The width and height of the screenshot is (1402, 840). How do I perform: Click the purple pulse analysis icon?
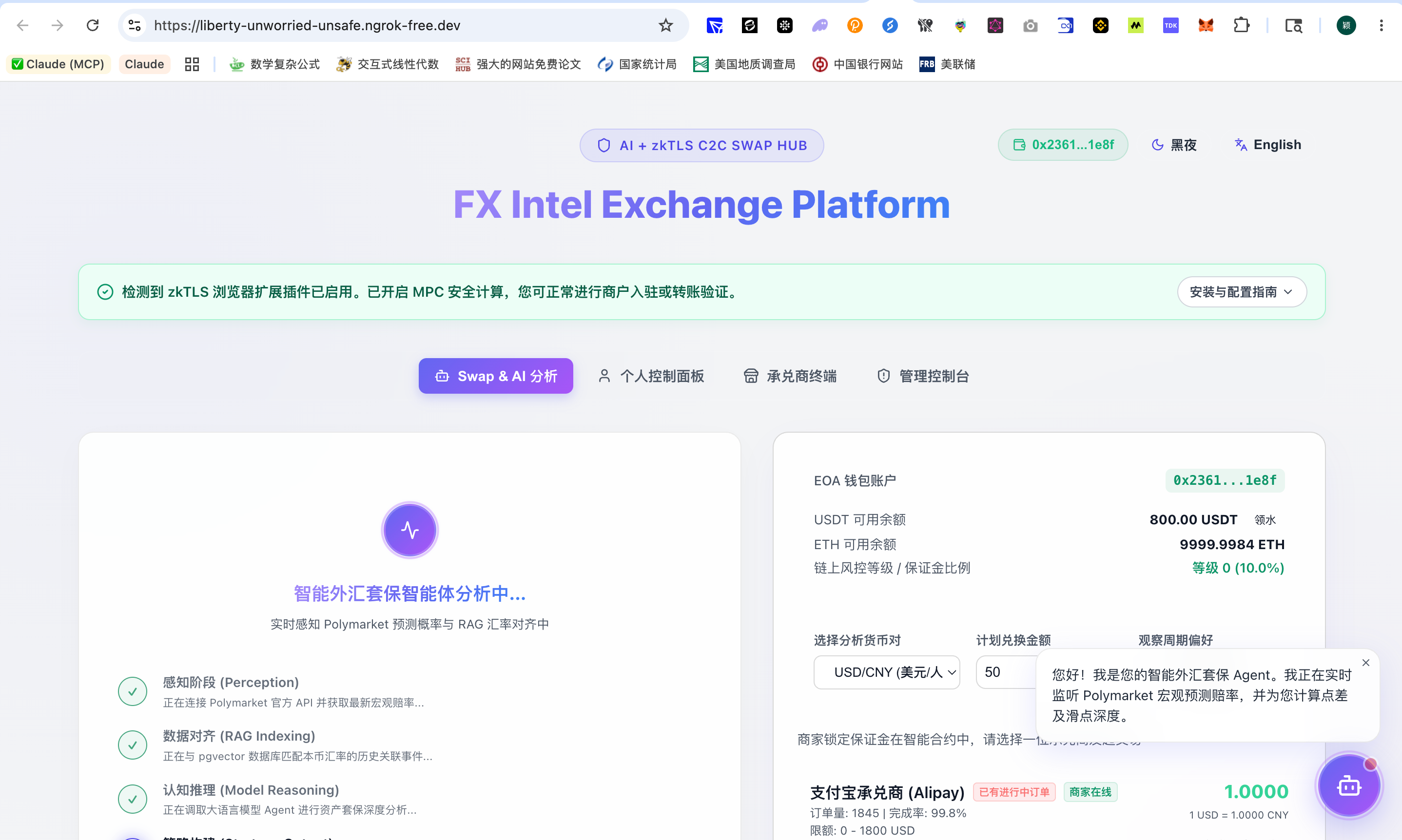click(x=410, y=530)
